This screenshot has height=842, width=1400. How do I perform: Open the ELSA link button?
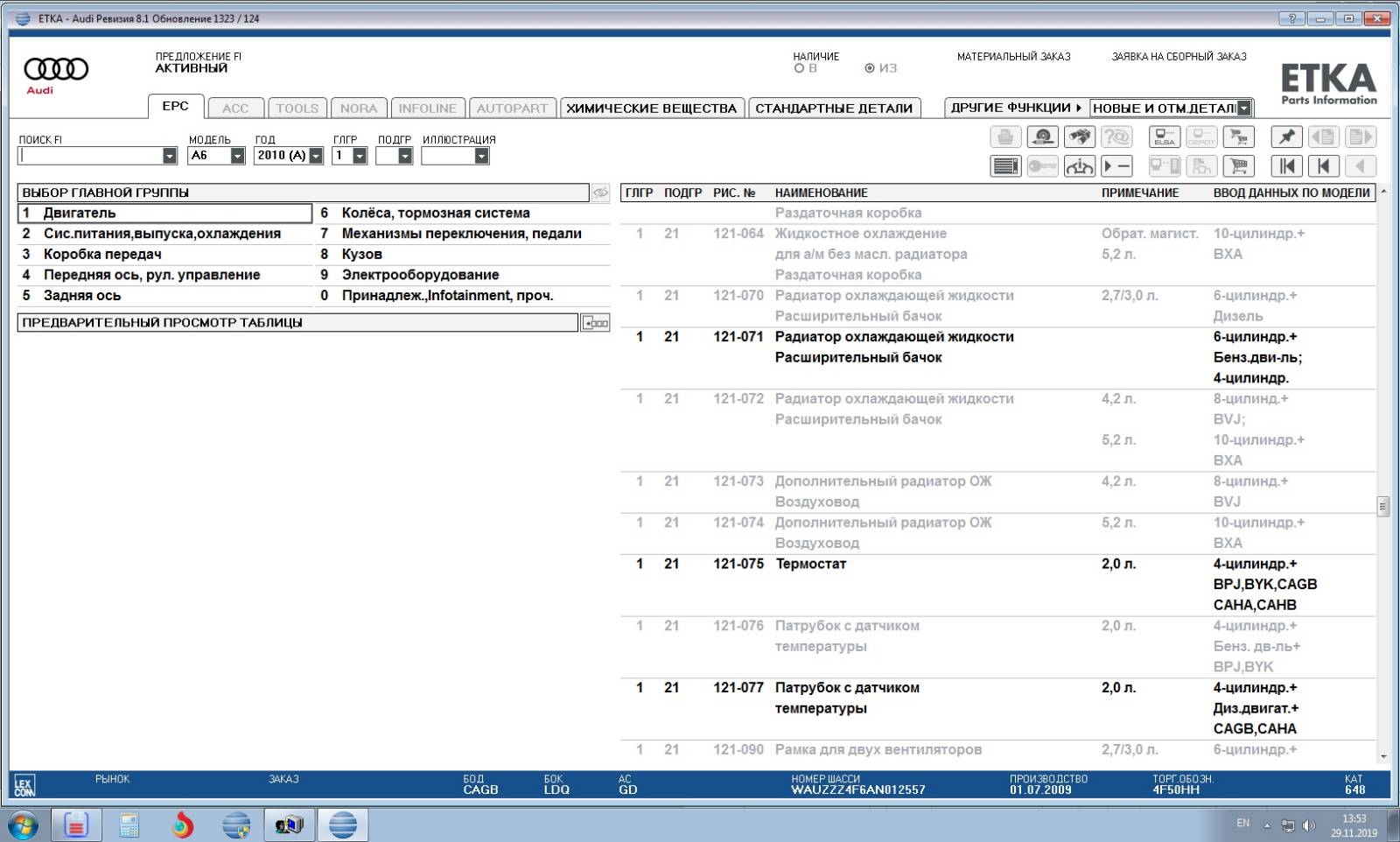(1165, 137)
